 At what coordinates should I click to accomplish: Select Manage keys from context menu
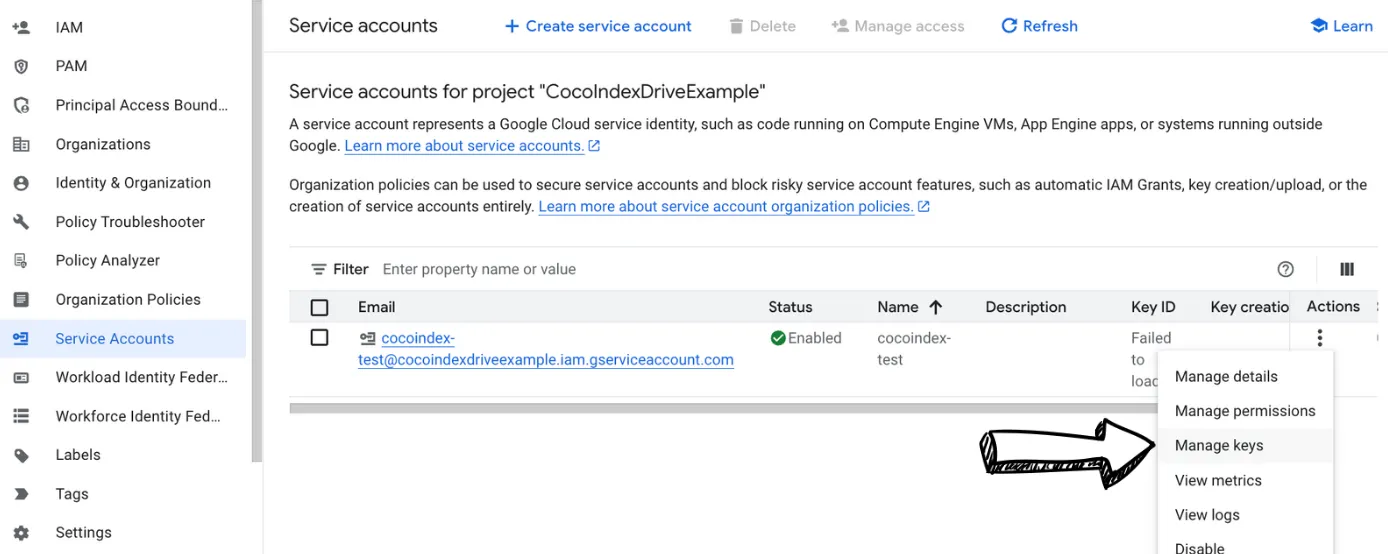point(1219,446)
